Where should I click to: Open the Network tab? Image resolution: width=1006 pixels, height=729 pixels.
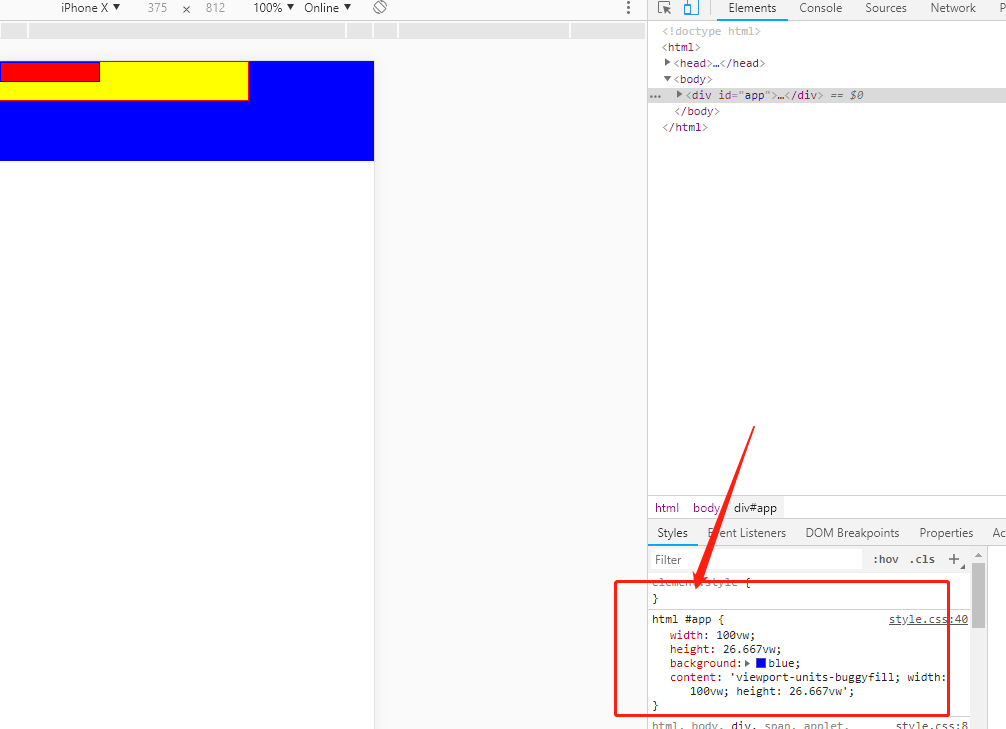[x=953, y=8]
